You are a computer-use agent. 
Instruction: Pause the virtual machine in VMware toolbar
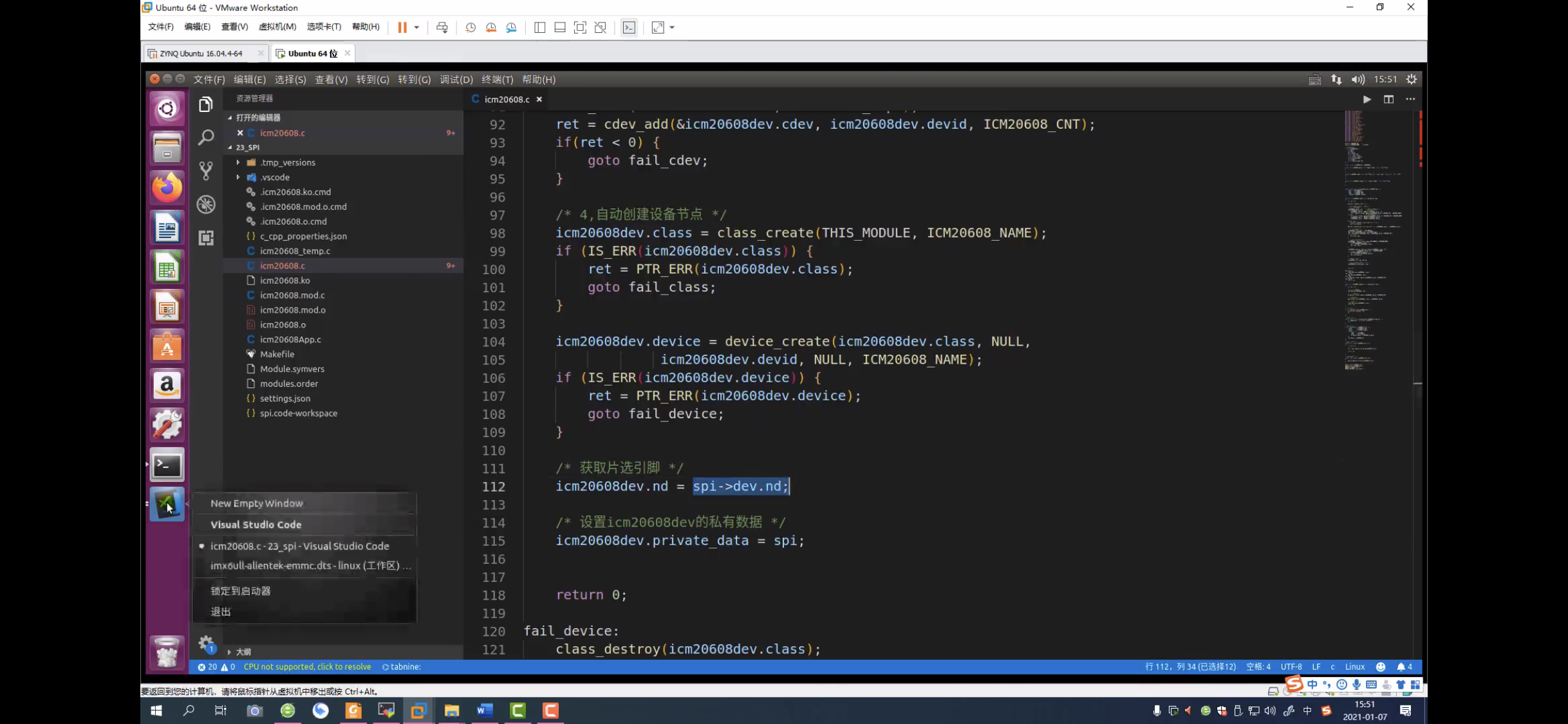pos(402,27)
